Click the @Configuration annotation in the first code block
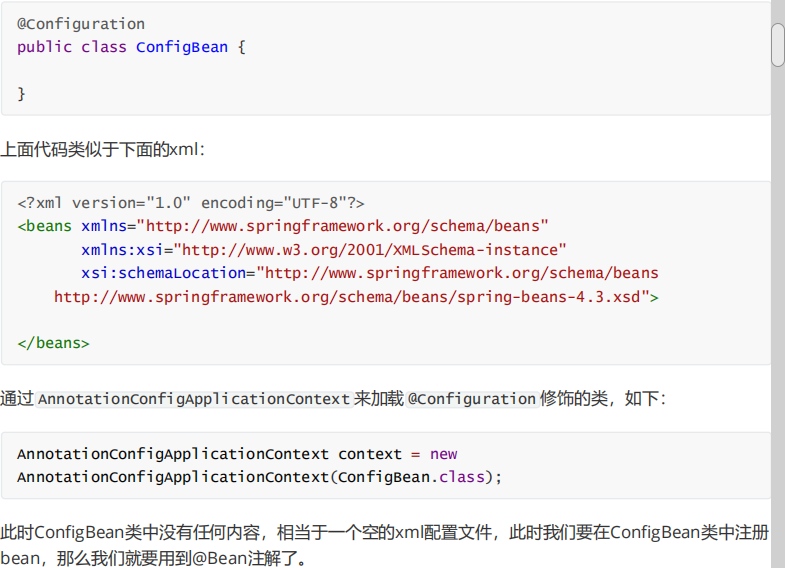 (81, 24)
